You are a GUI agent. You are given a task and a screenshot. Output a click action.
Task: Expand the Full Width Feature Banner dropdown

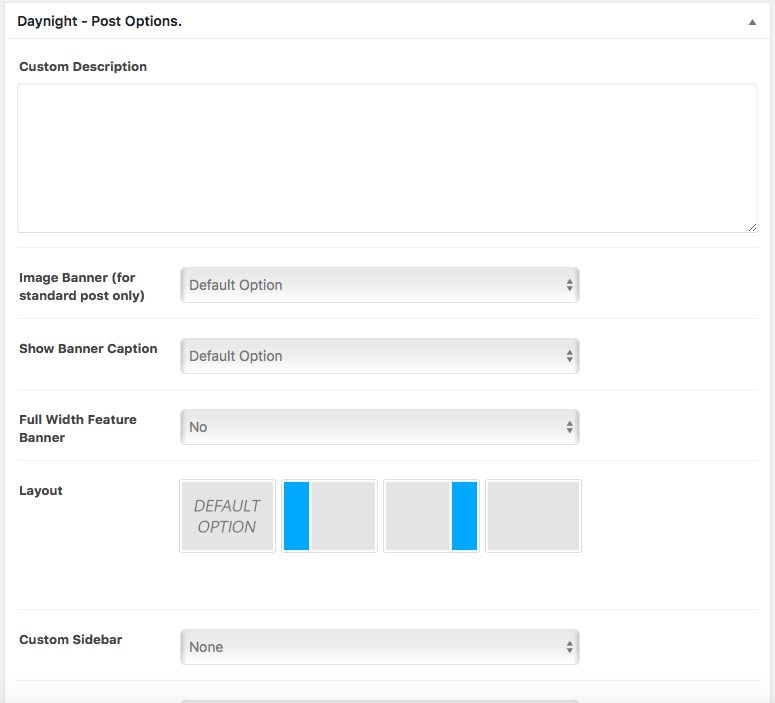click(379, 427)
